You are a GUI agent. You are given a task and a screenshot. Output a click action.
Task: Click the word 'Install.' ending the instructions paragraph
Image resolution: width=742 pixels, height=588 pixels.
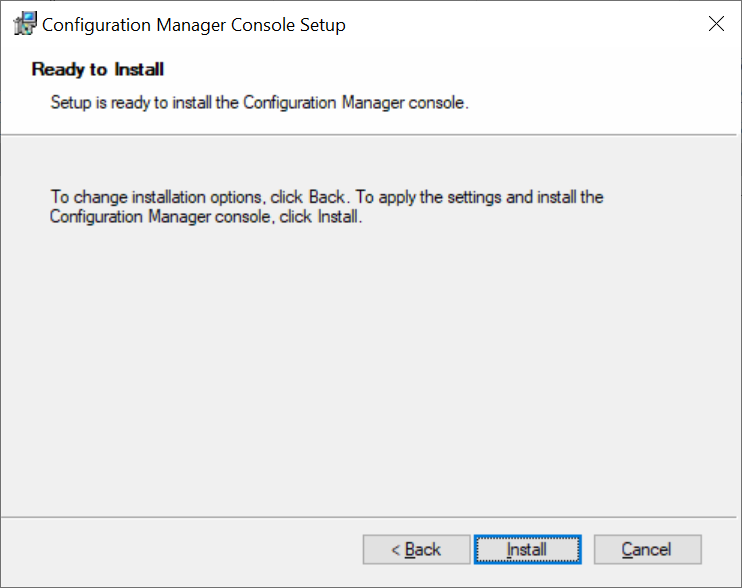(340, 217)
